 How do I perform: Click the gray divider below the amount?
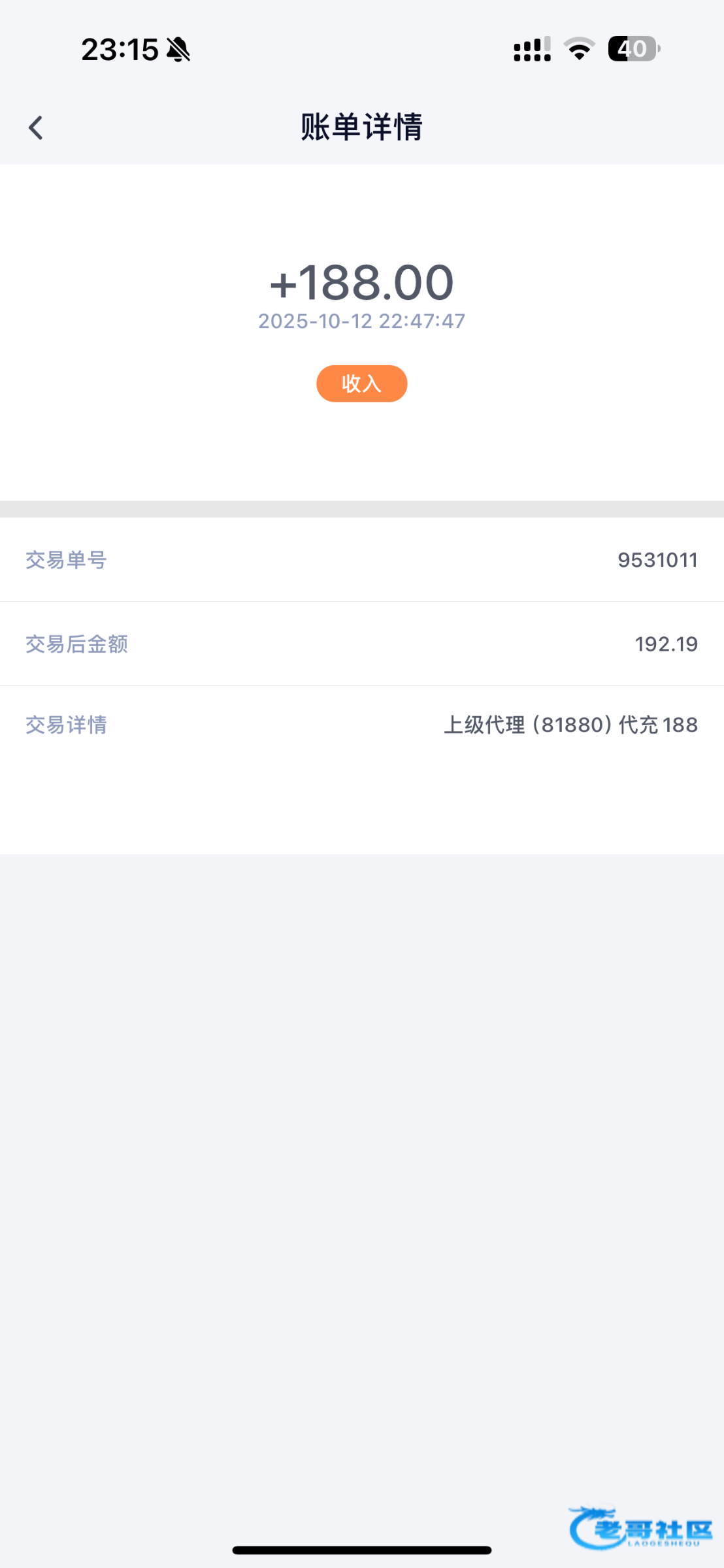[361, 509]
